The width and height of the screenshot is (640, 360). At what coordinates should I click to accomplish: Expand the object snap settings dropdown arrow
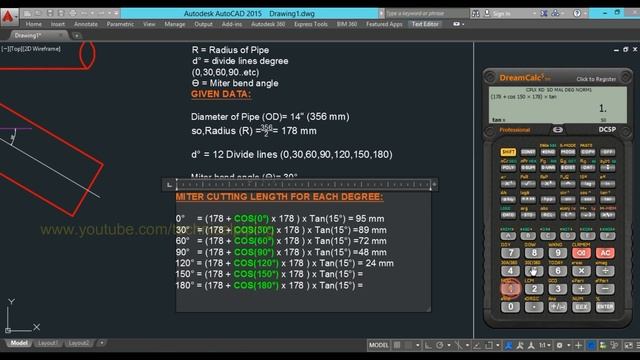coord(498,345)
